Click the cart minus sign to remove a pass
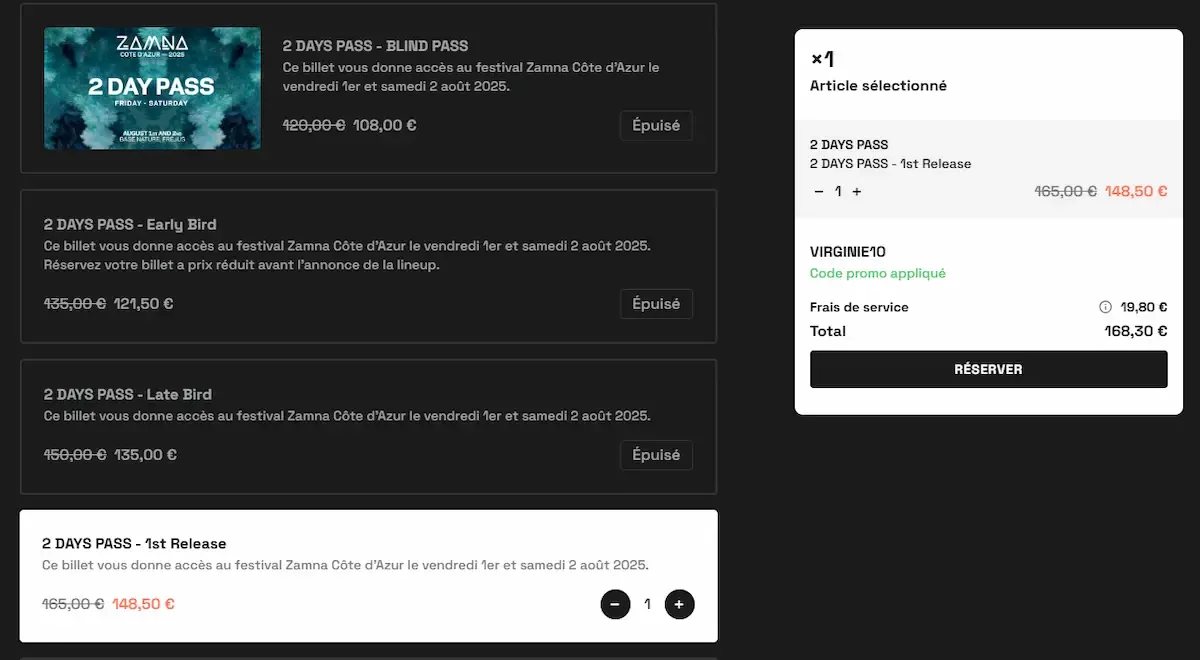The height and width of the screenshot is (660, 1200). click(x=819, y=191)
